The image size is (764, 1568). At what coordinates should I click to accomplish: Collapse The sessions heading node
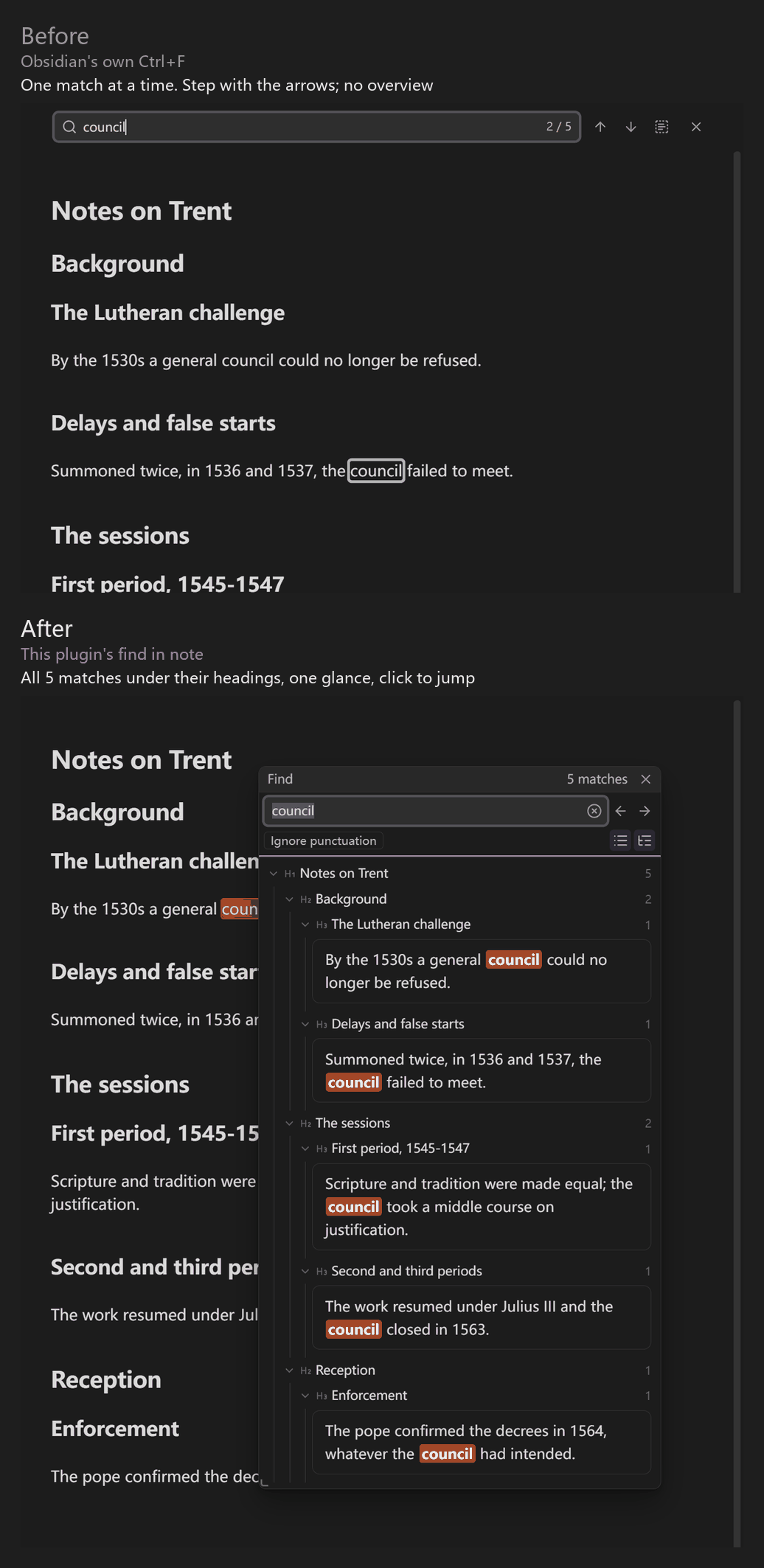click(x=289, y=1123)
